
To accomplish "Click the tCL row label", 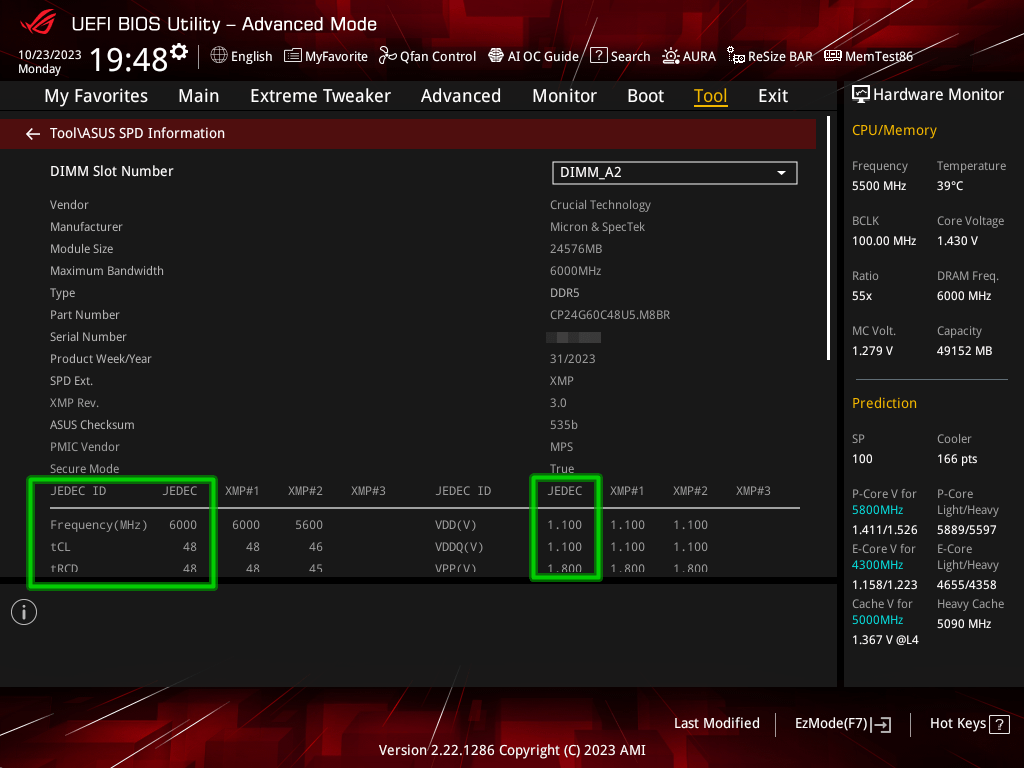I will [60, 547].
